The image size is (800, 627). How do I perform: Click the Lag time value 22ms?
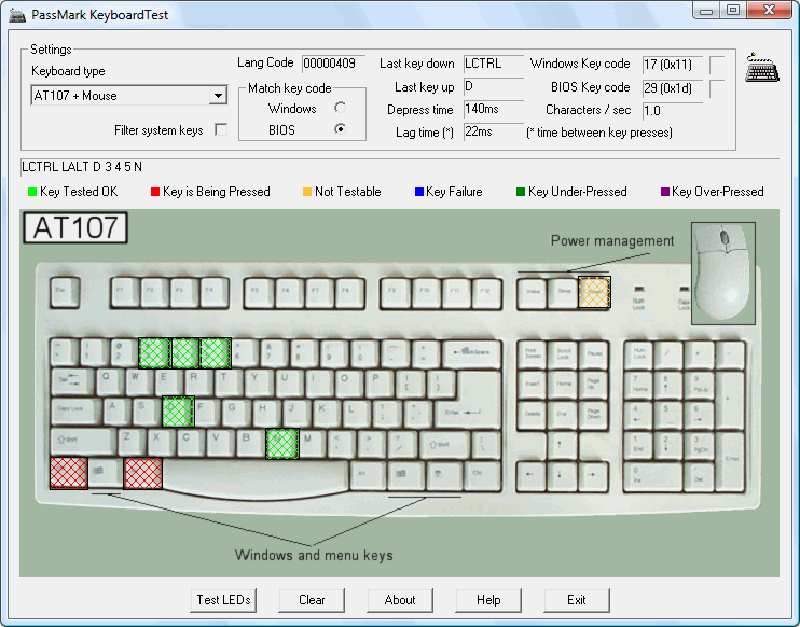pos(493,132)
